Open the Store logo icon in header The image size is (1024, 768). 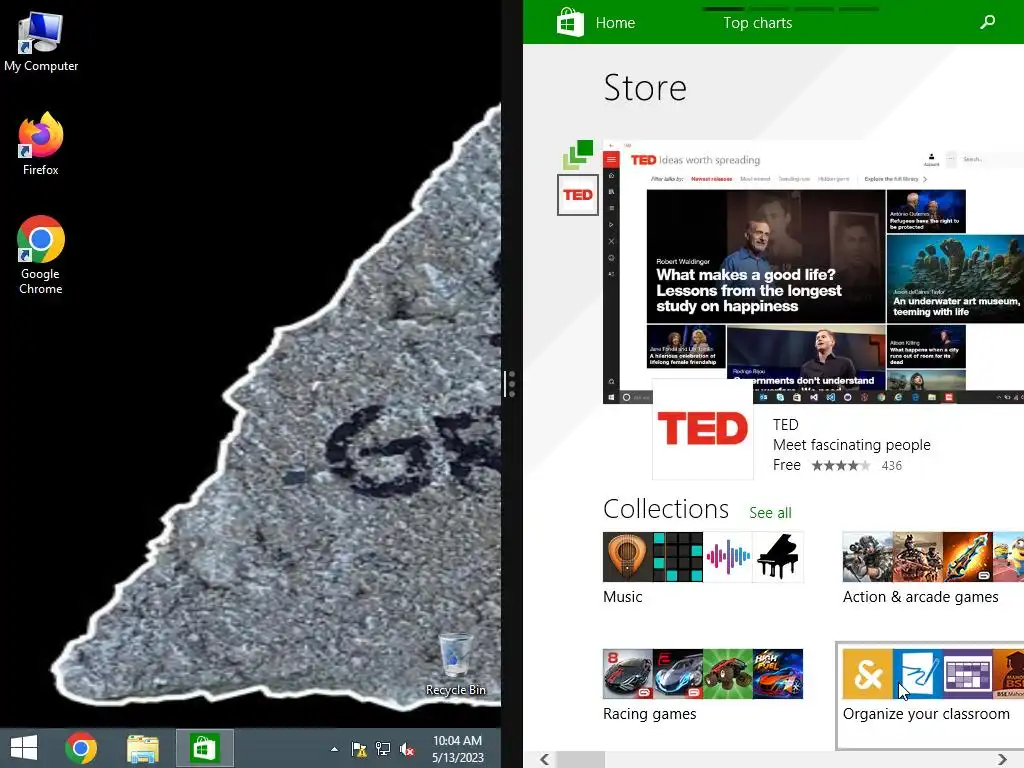coord(570,22)
